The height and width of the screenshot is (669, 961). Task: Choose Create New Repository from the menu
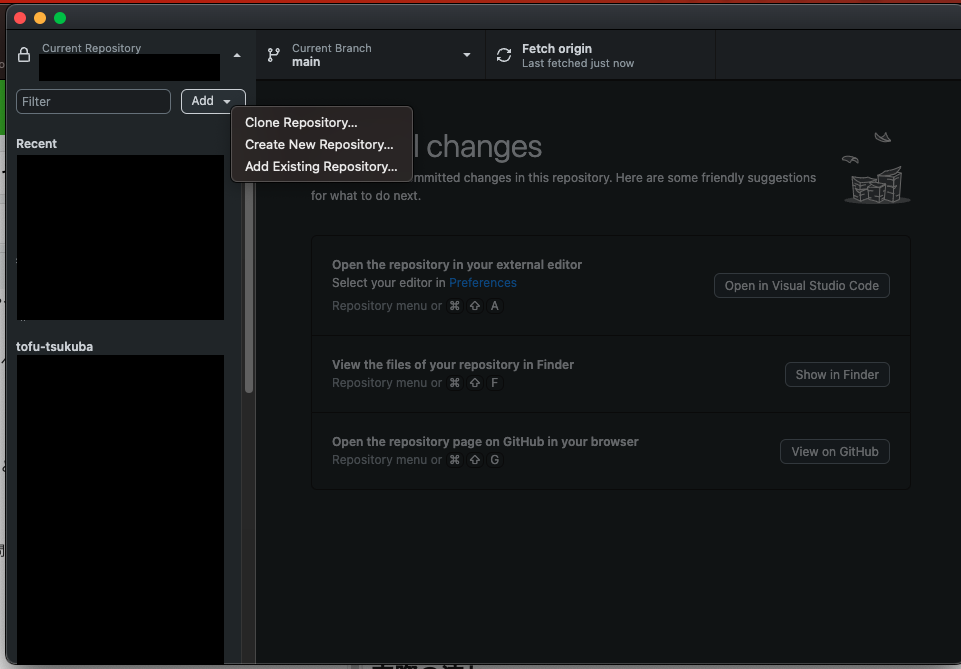[x=318, y=144]
